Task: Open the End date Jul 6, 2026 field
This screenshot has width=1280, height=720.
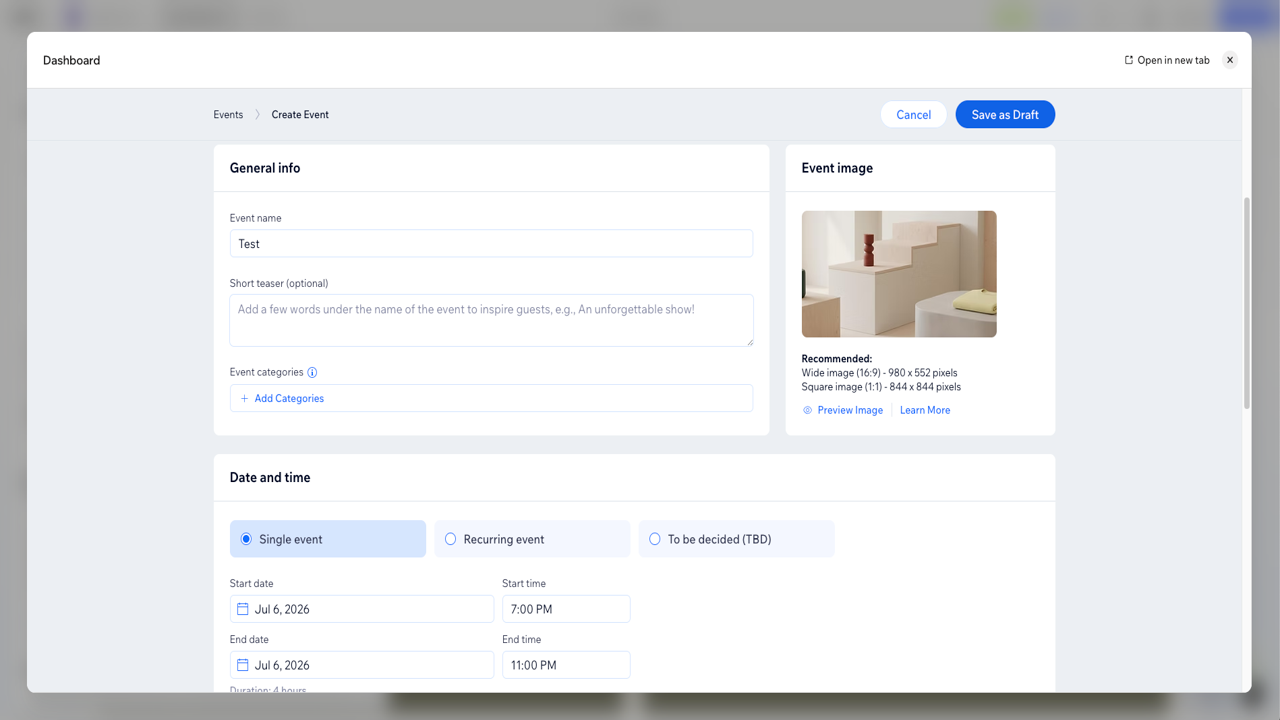Action: tap(362, 665)
